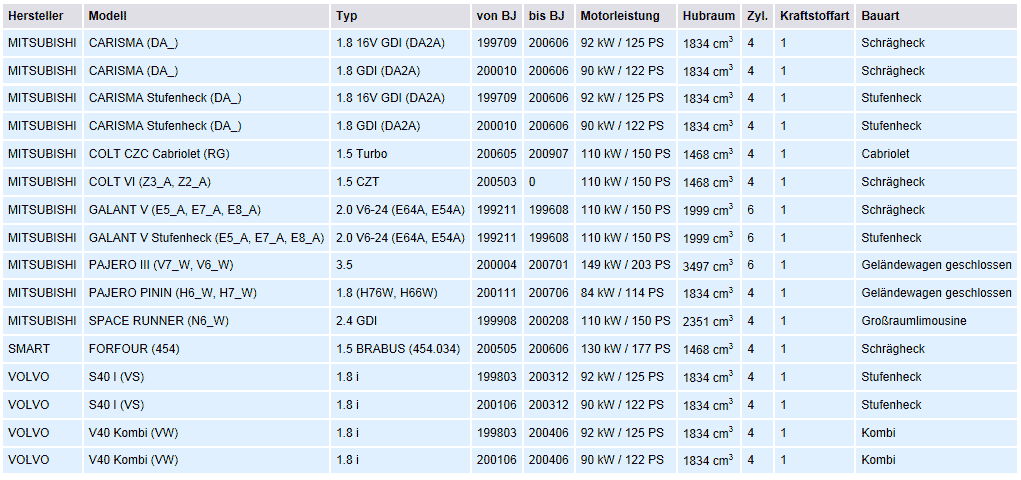
Task: Click the Kraftstoffart link in the PAJERO PININ row
Action: point(783,293)
